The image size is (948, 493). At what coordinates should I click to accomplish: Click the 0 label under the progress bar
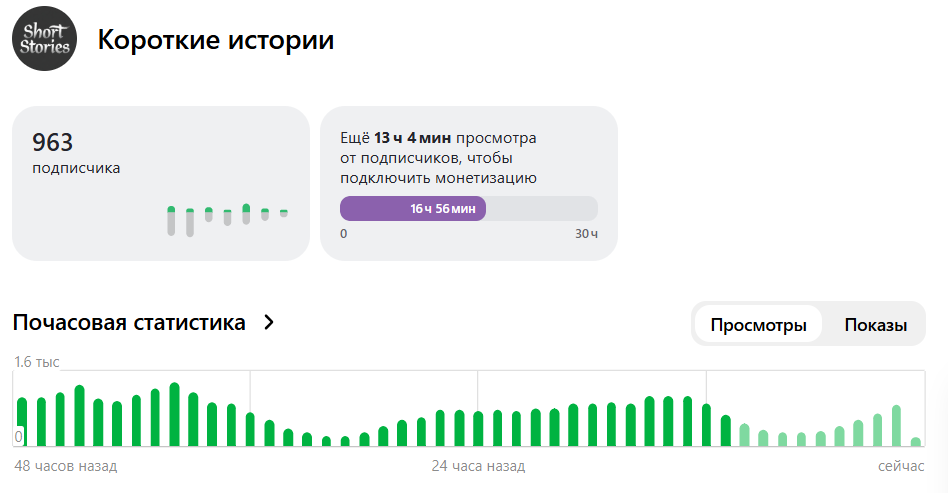pyautogui.click(x=344, y=234)
